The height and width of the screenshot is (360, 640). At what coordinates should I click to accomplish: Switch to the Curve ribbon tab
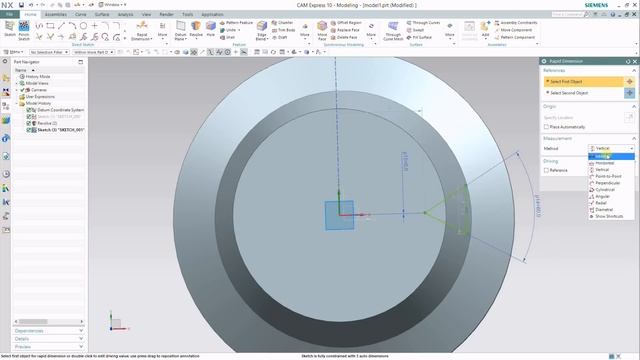[x=80, y=14]
